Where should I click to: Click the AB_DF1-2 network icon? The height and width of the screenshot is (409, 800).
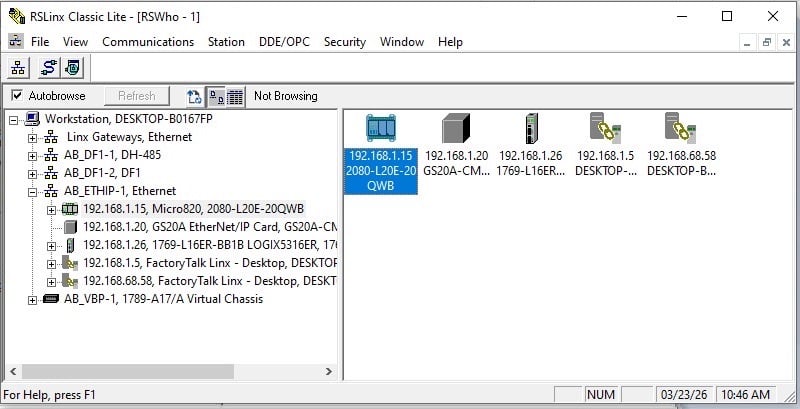[x=51, y=173]
